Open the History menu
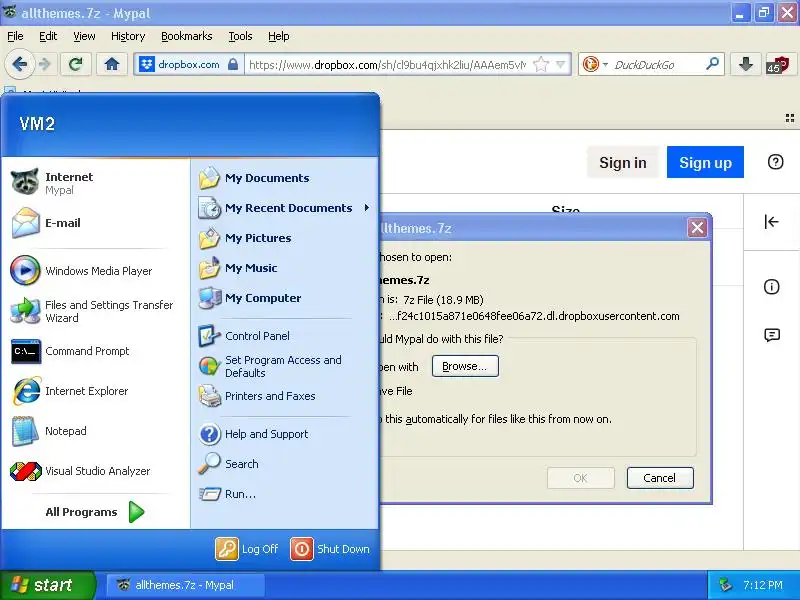The height and width of the screenshot is (600, 800). coord(128,36)
